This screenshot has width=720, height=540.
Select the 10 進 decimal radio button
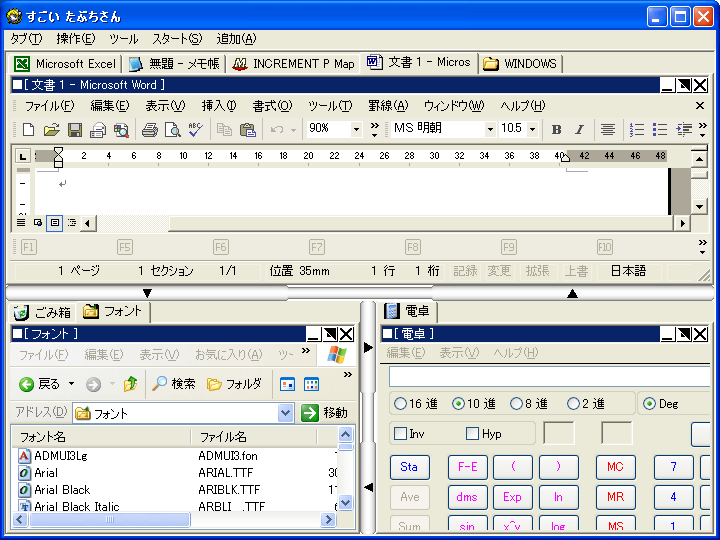(458, 404)
